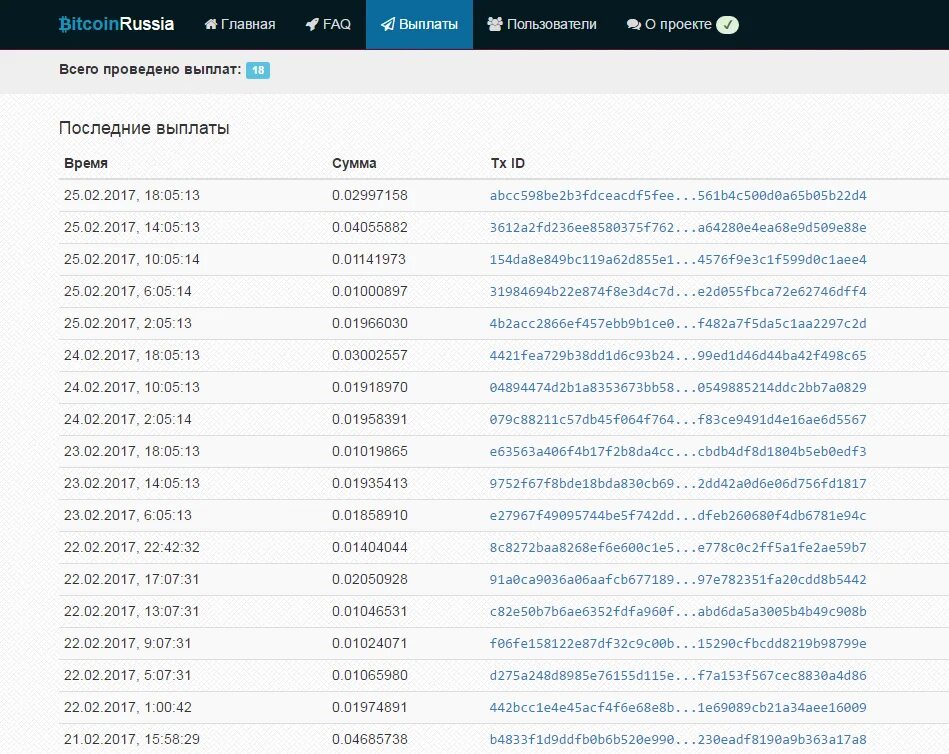Open the О проекте menu item
The width and height of the screenshot is (949, 754).
669,24
